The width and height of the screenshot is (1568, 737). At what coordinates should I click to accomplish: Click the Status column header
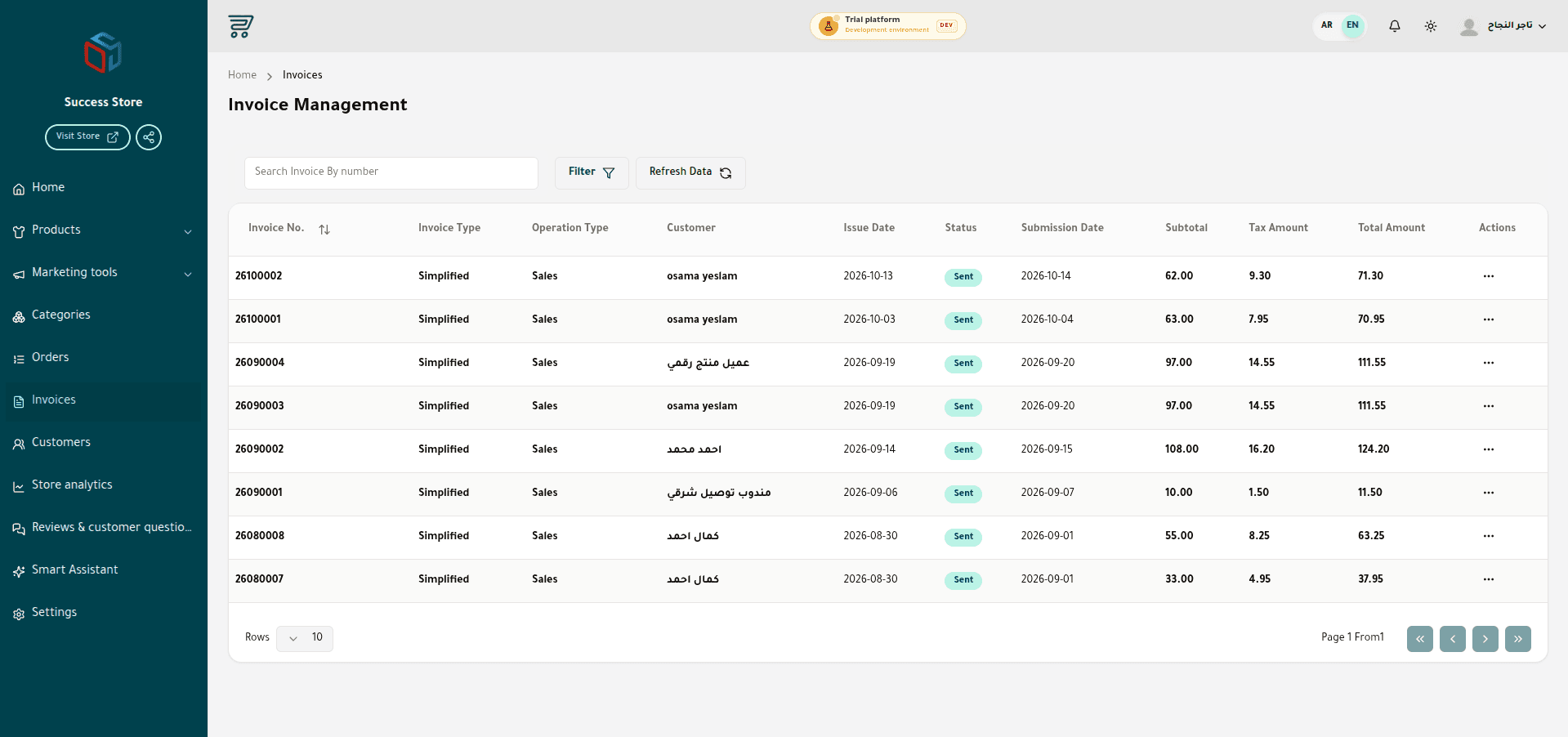point(961,228)
